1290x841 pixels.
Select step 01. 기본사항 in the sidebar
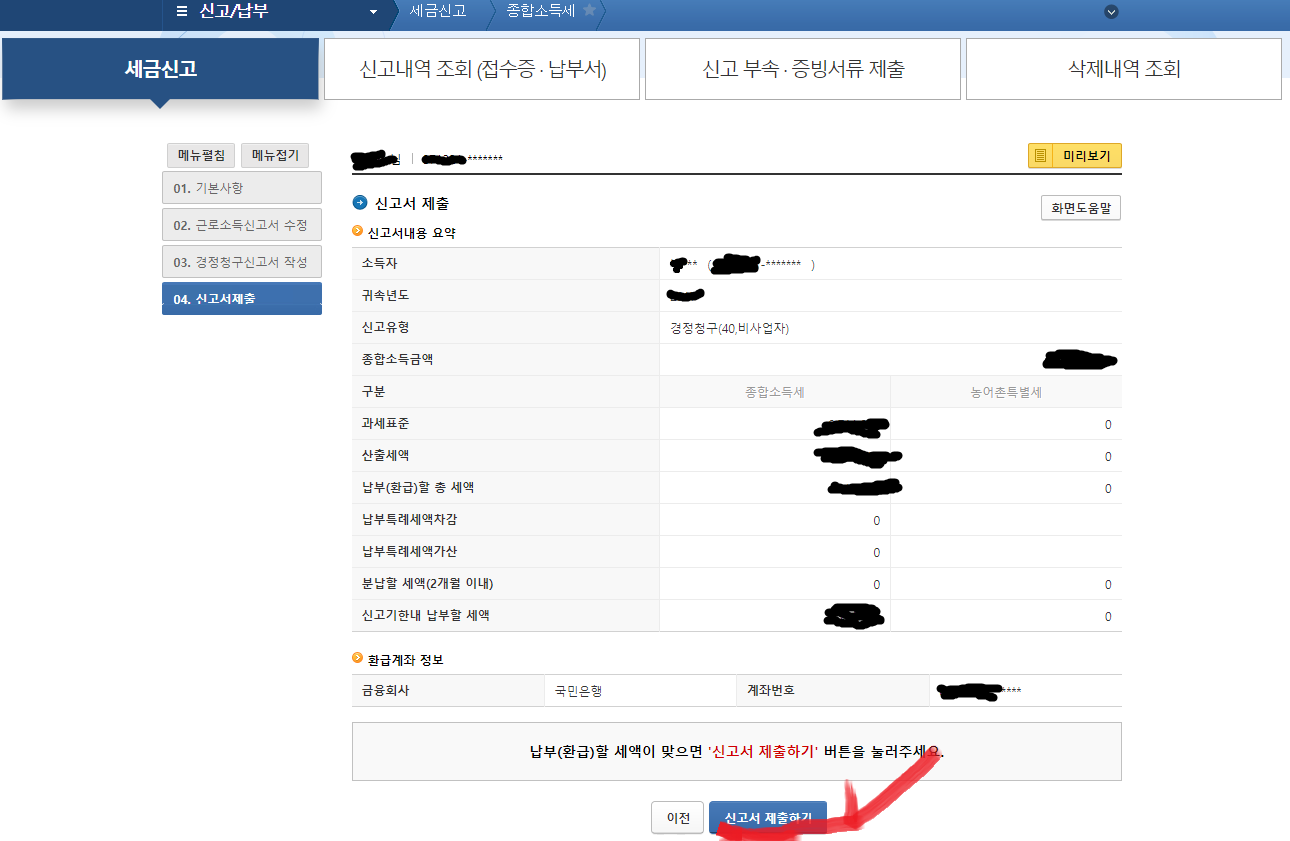point(241,187)
